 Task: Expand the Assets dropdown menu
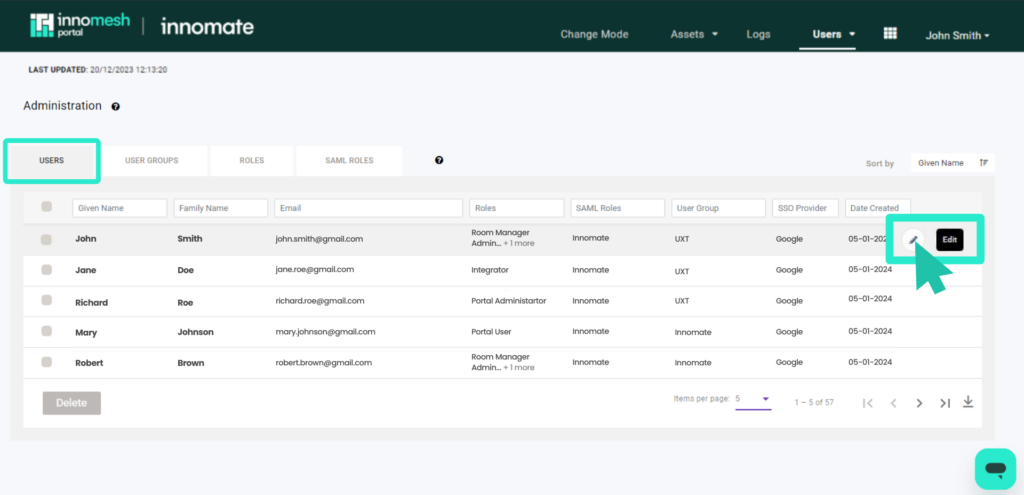tap(694, 34)
